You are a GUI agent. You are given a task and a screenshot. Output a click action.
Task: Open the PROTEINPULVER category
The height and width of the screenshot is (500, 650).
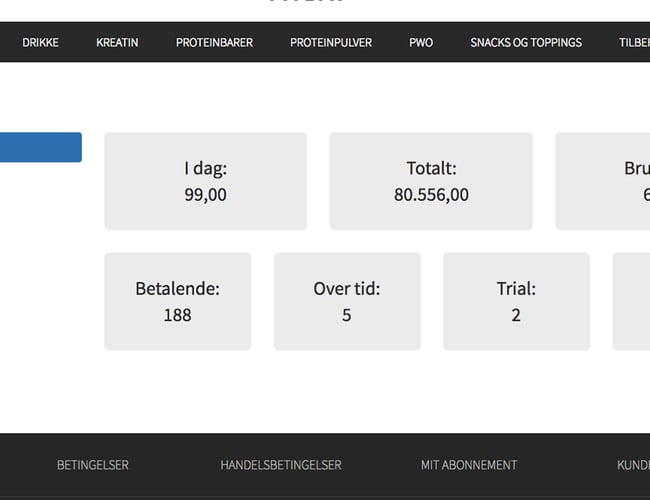(x=331, y=43)
